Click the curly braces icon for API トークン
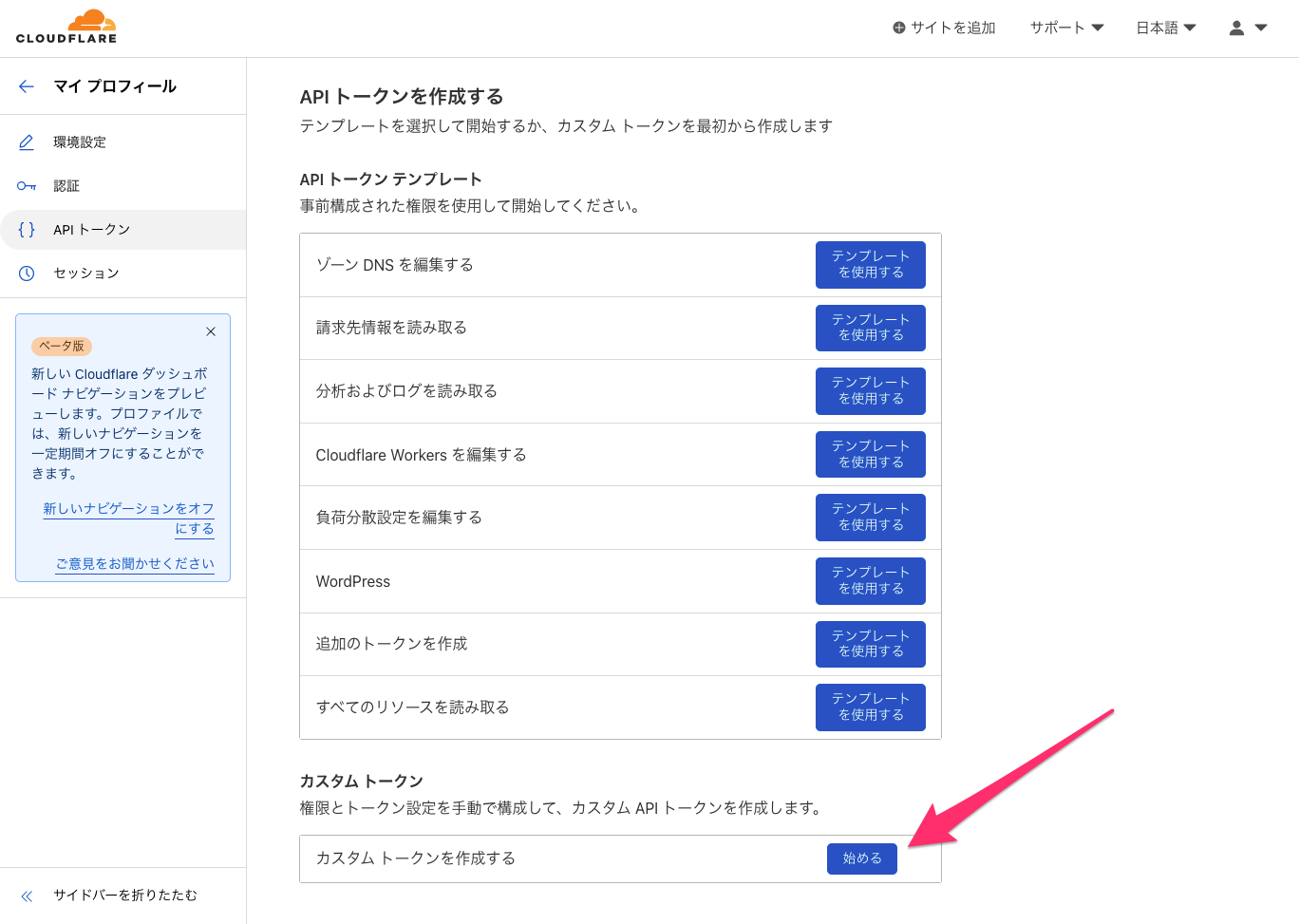Screen dimensions: 1299x924 click(x=26, y=229)
